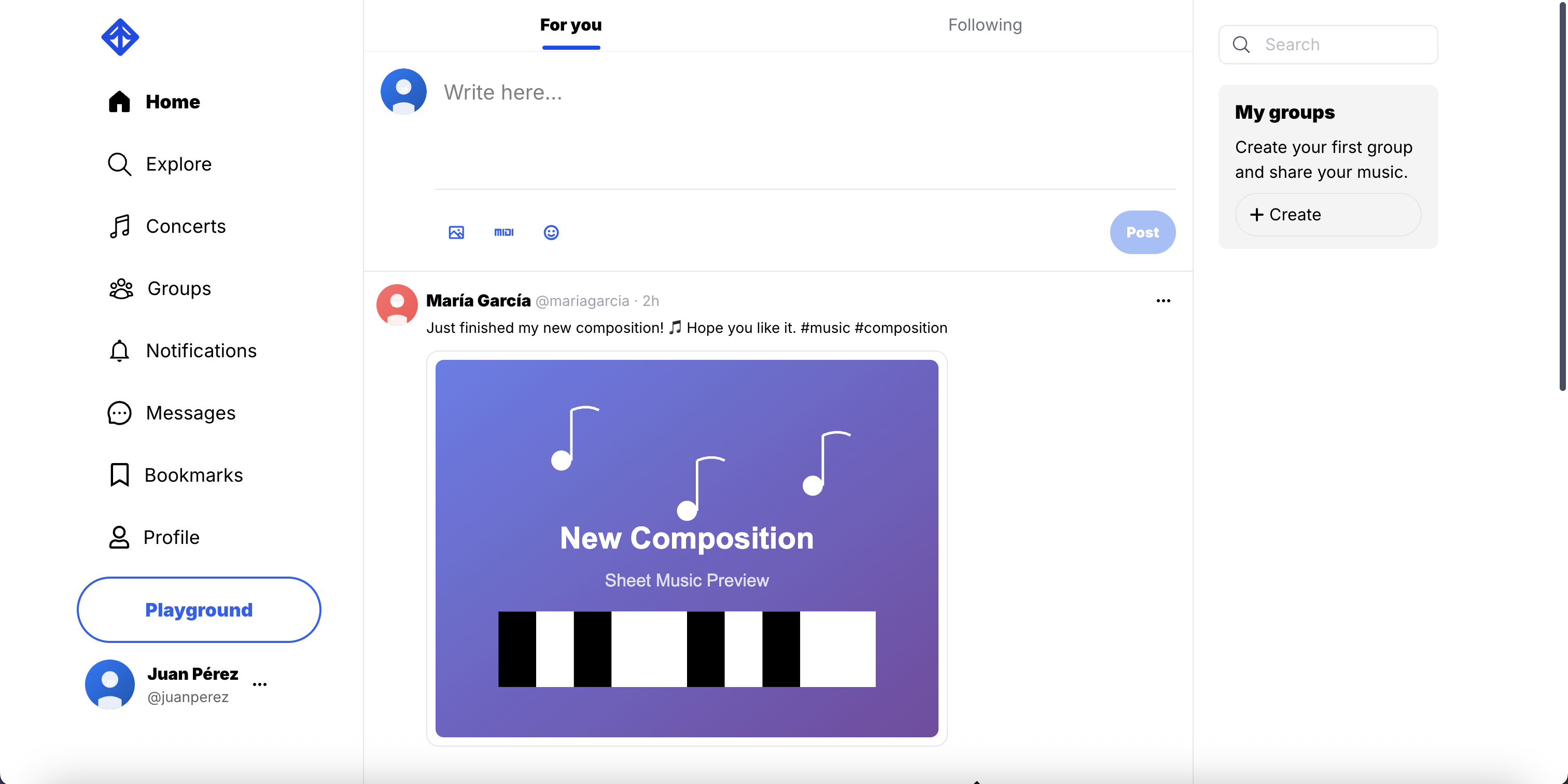The width and height of the screenshot is (1568, 784).
Task: Open Notifications via the bell icon
Action: pyautogui.click(x=119, y=351)
